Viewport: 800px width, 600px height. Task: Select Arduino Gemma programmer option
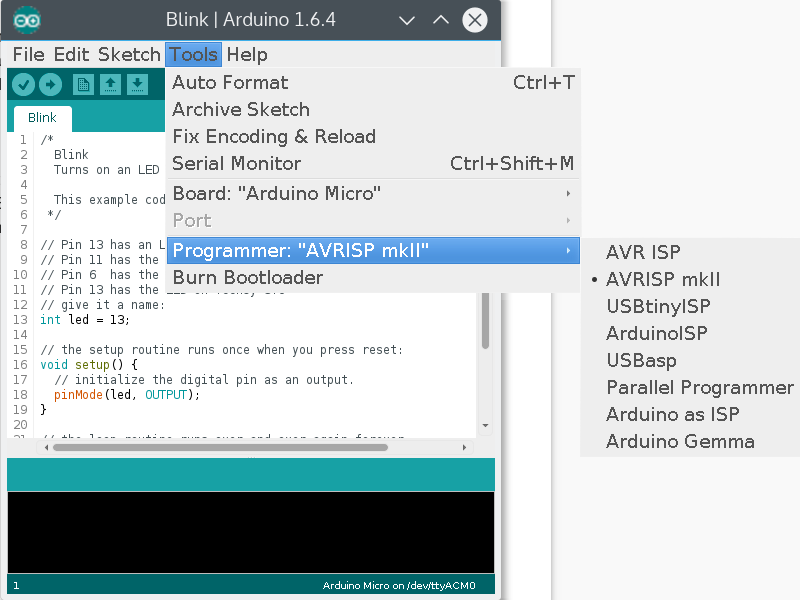690,442
